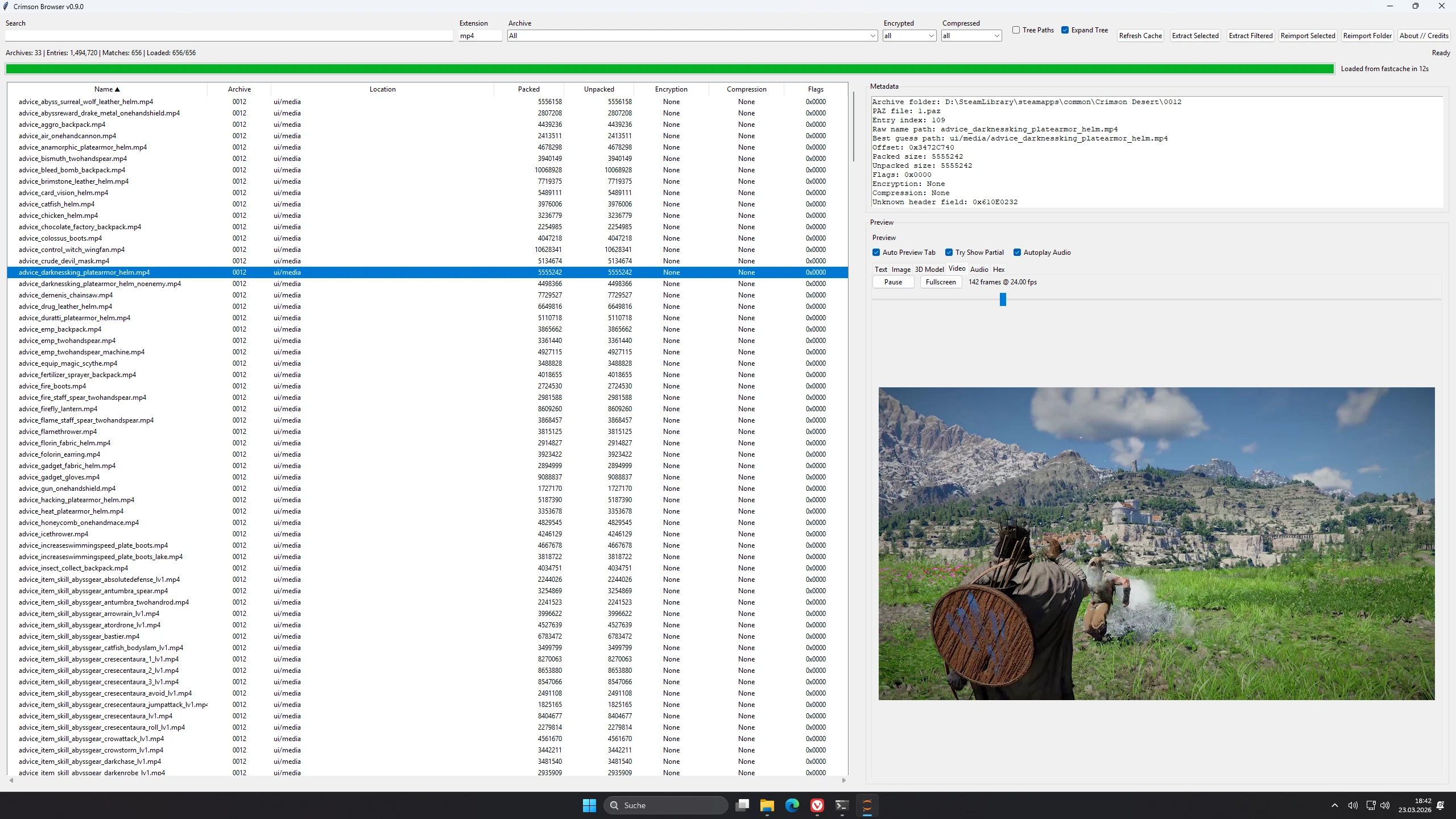
Task: Show hidden system tray icons
Action: [1335, 805]
